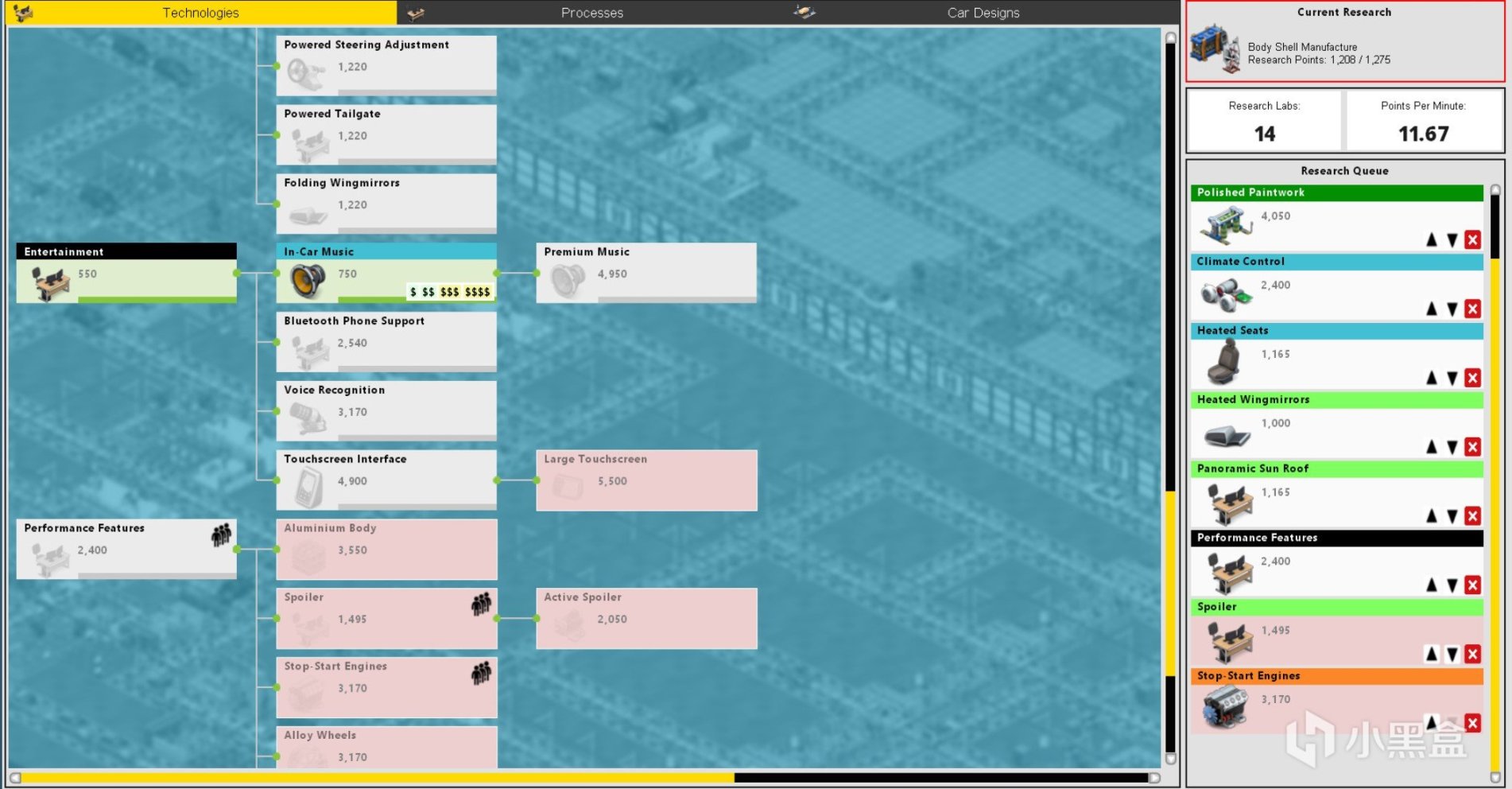
Task: Select the Spoiler node in the tech tree
Action: tap(386, 618)
